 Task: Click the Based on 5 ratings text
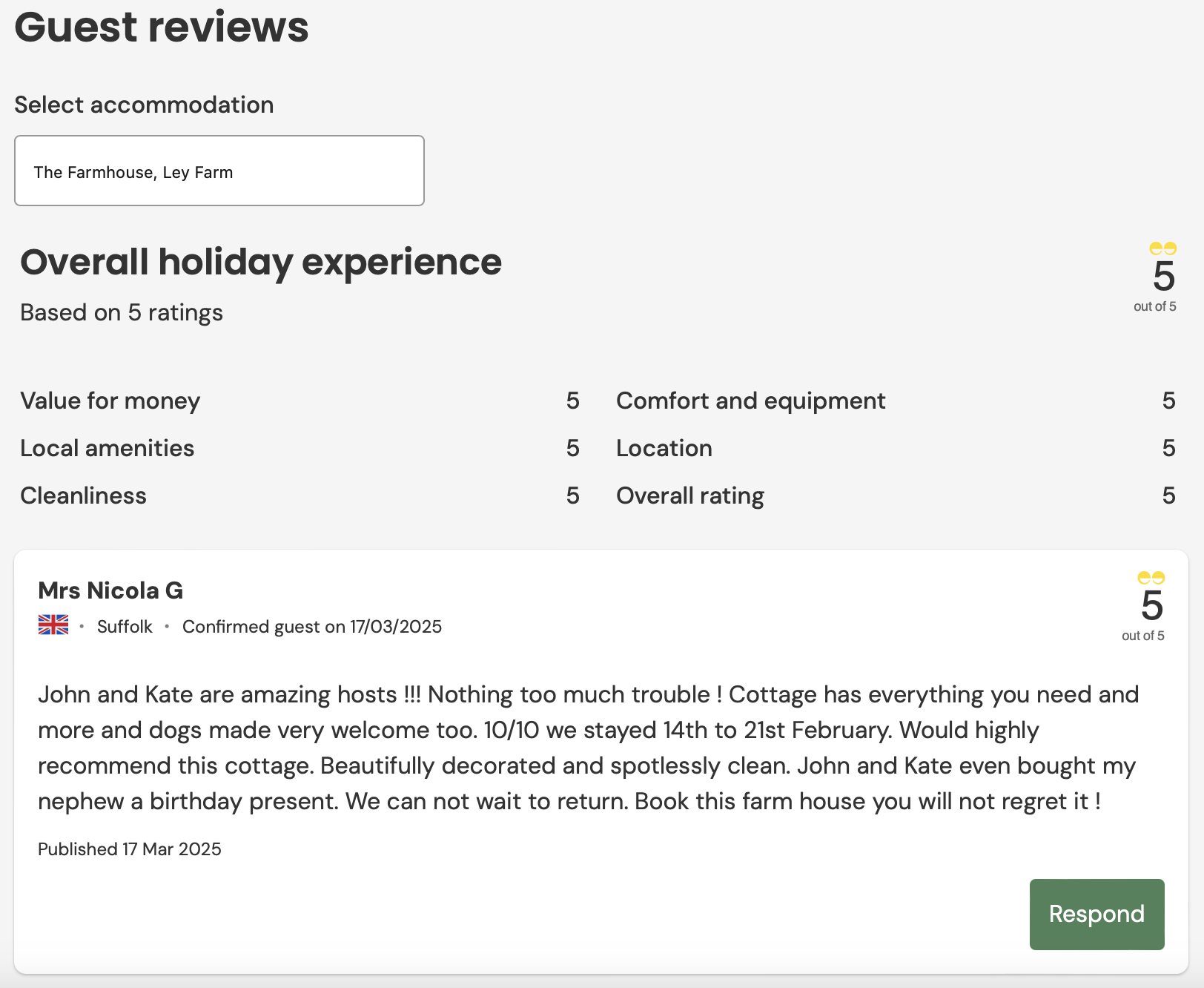[x=122, y=312]
